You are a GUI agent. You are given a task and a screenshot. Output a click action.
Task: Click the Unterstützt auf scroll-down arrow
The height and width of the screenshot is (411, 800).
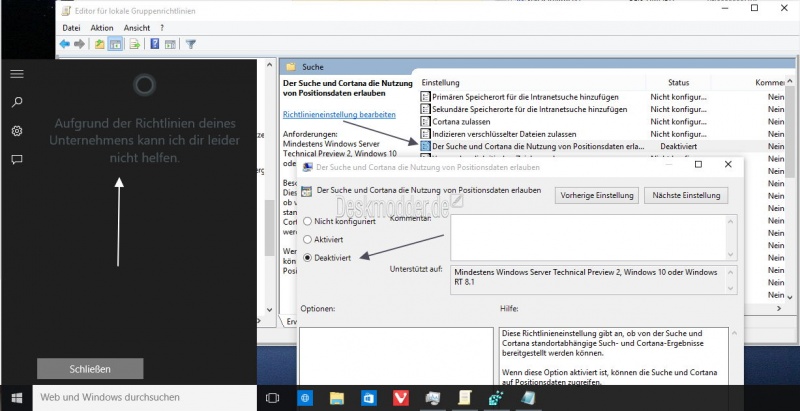click(732, 288)
